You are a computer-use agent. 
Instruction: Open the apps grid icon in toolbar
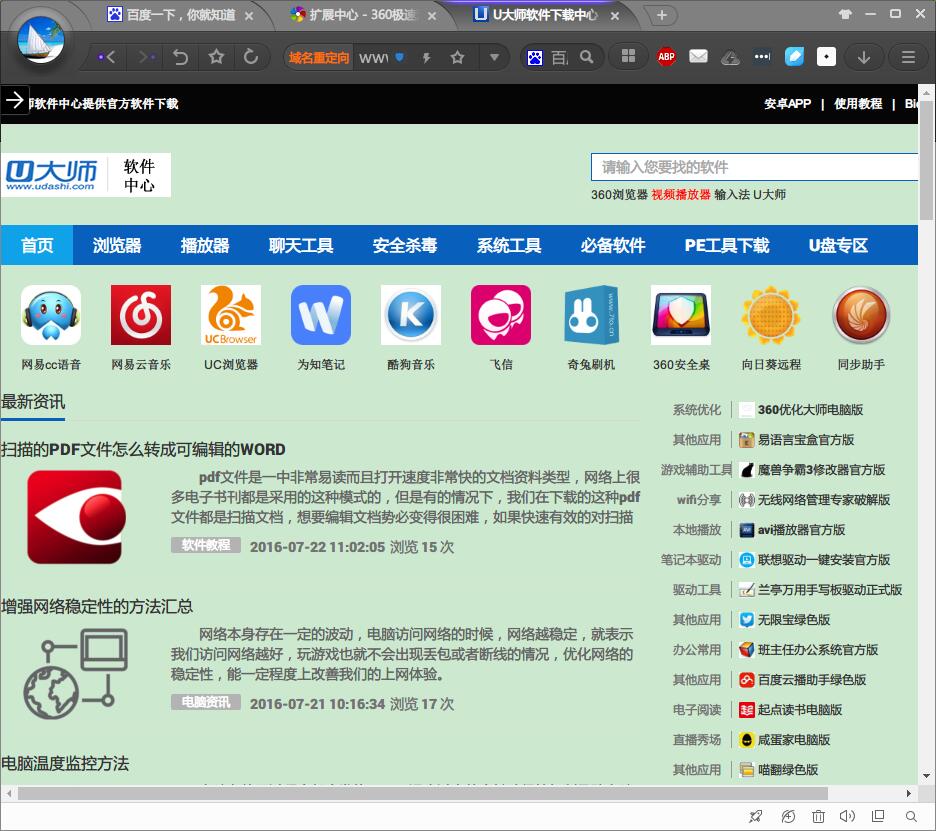coord(629,57)
